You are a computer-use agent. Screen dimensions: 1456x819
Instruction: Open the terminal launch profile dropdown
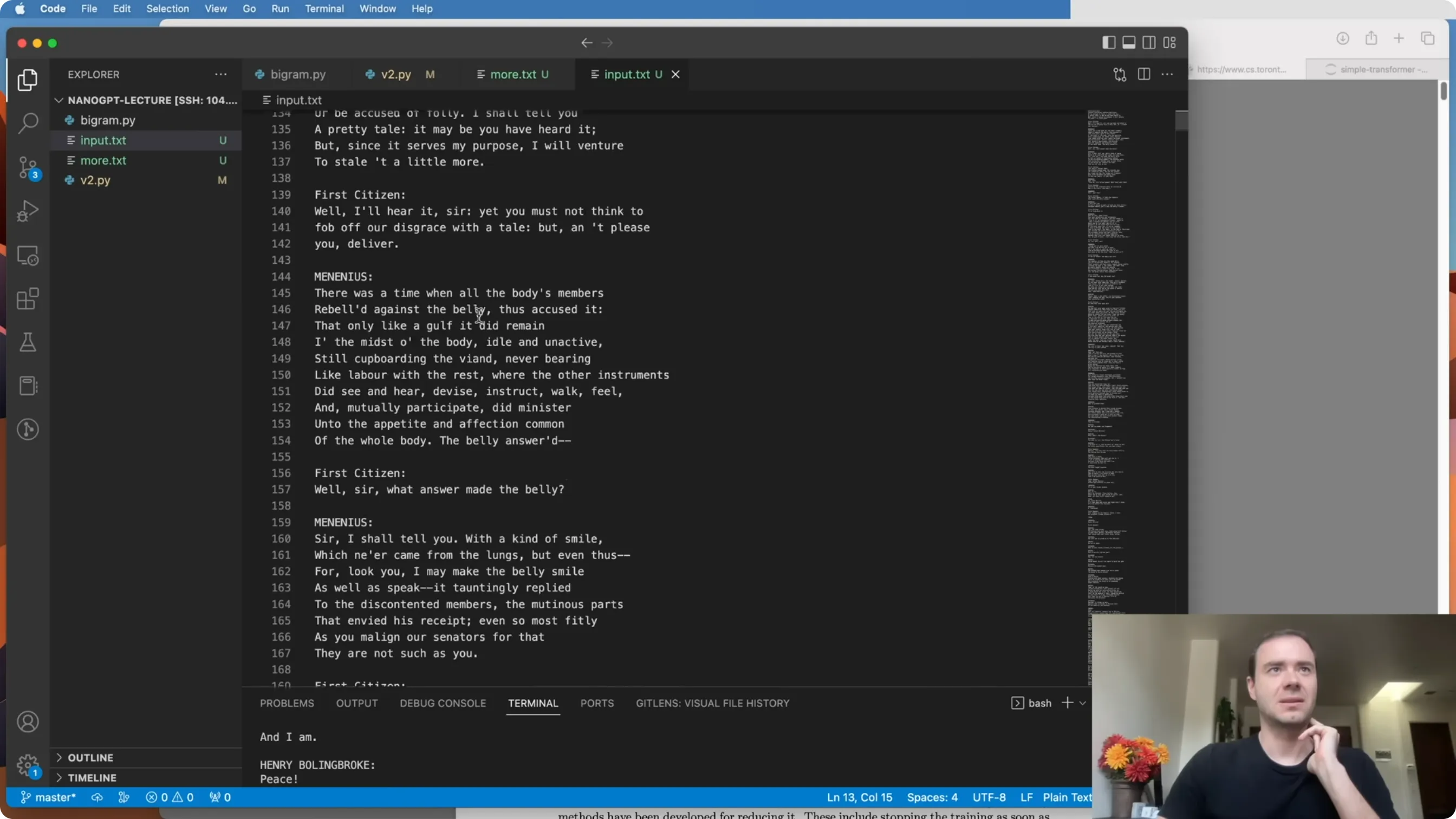pyautogui.click(x=1082, y=703)
